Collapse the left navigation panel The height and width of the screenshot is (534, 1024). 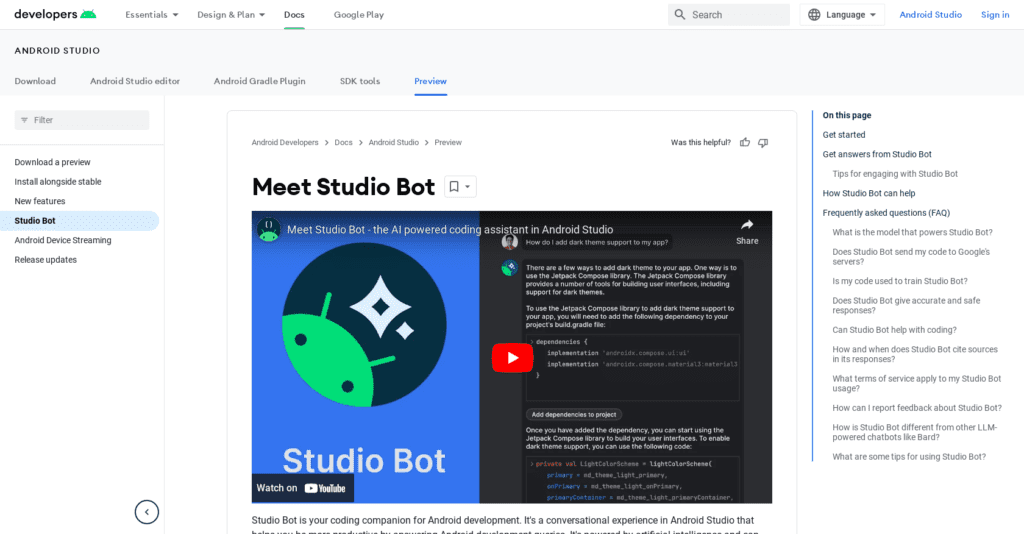pyautogui.click(x=147, y=512)
